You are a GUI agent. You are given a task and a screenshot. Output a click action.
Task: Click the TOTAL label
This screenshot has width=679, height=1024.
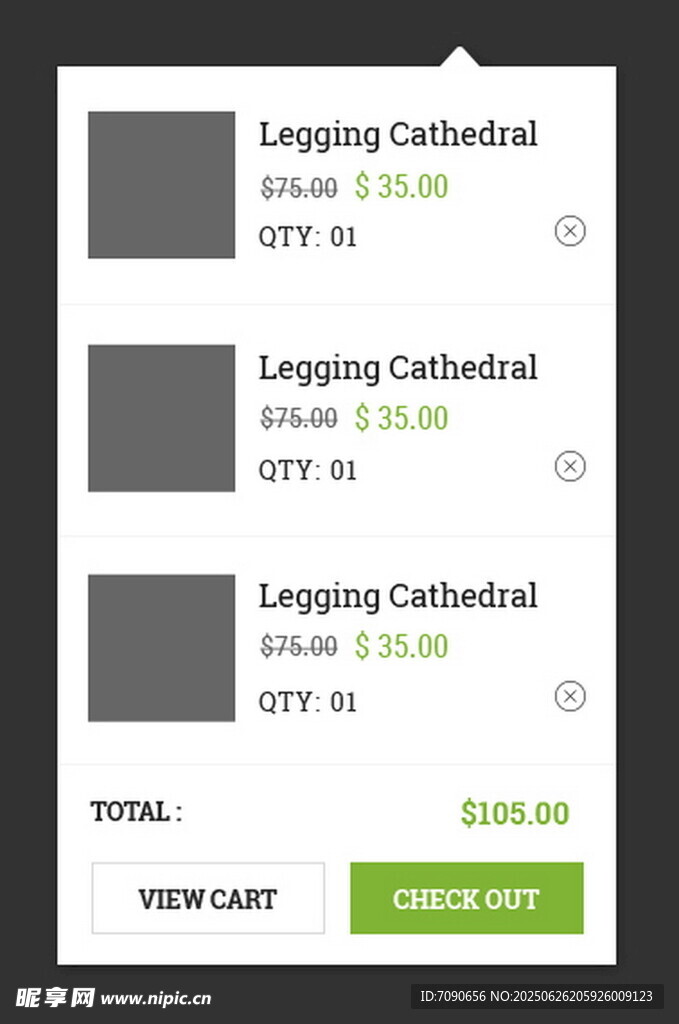pyautogui.click(x=136, y=811)
